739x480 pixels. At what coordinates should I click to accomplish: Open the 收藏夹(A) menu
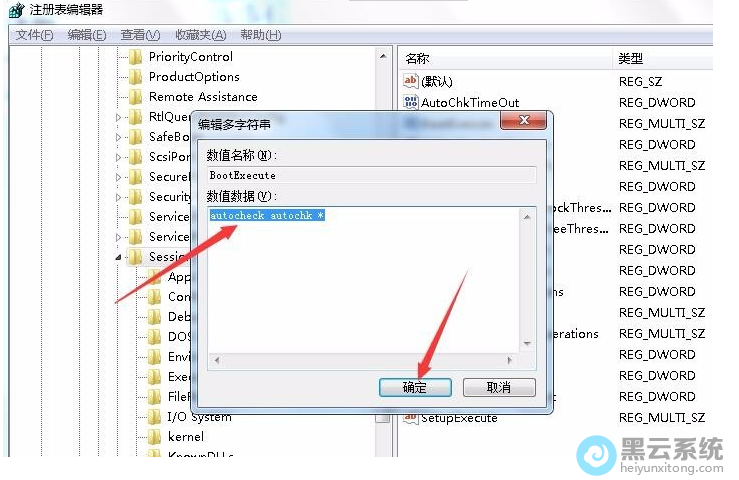coord(201,35)
